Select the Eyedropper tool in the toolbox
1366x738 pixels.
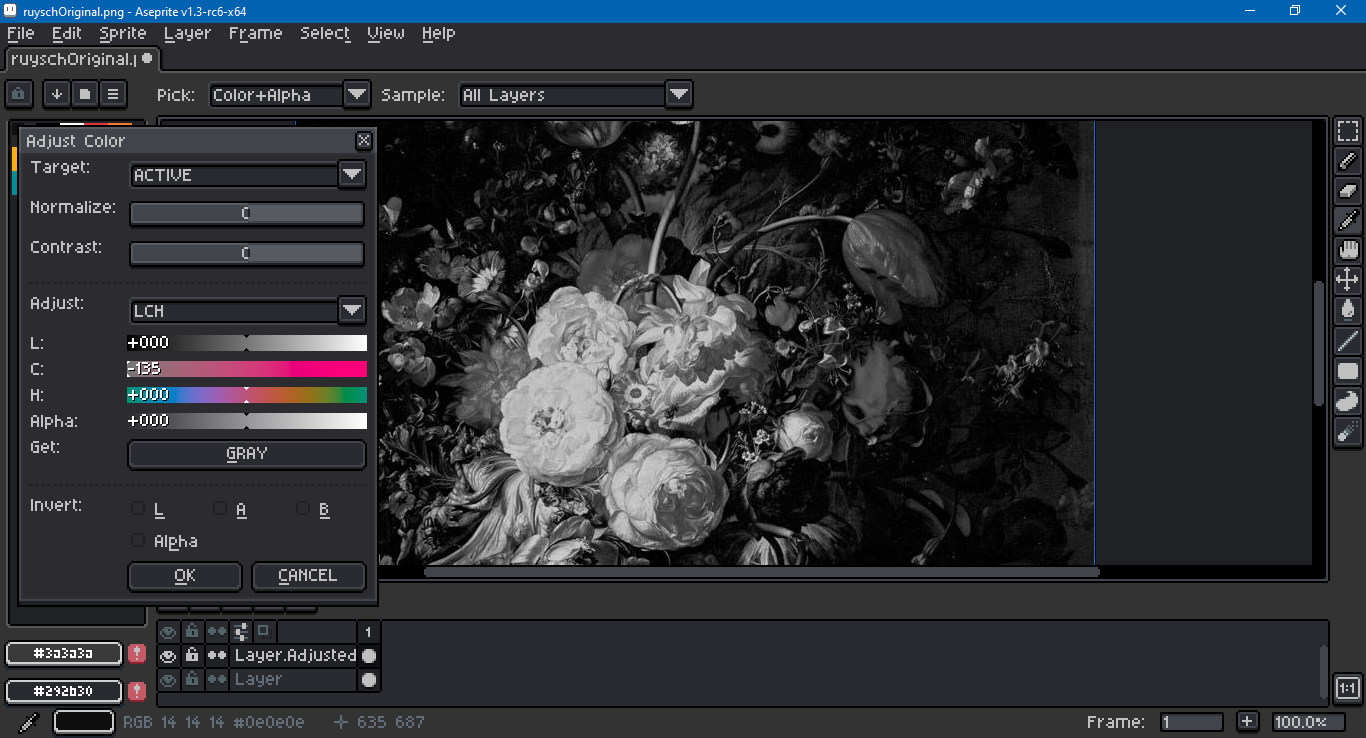coord(1348,220)
